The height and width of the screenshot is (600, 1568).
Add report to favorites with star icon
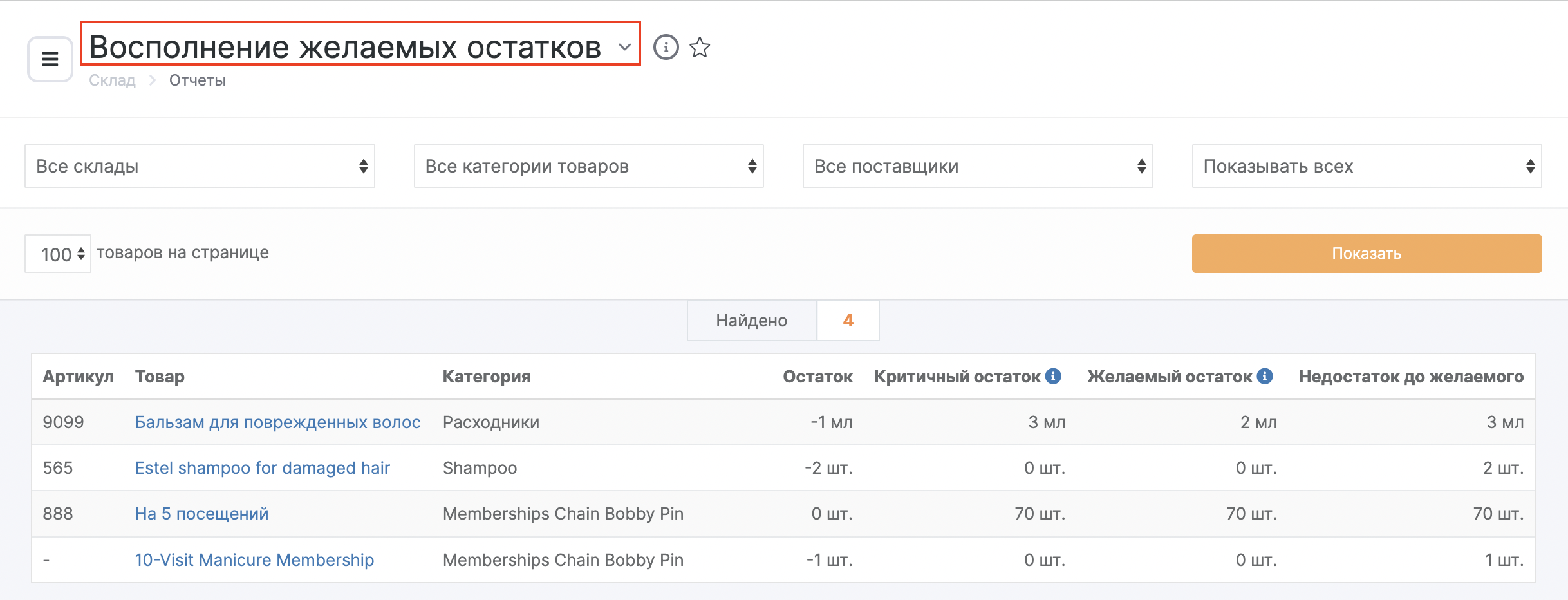point(700,47)
